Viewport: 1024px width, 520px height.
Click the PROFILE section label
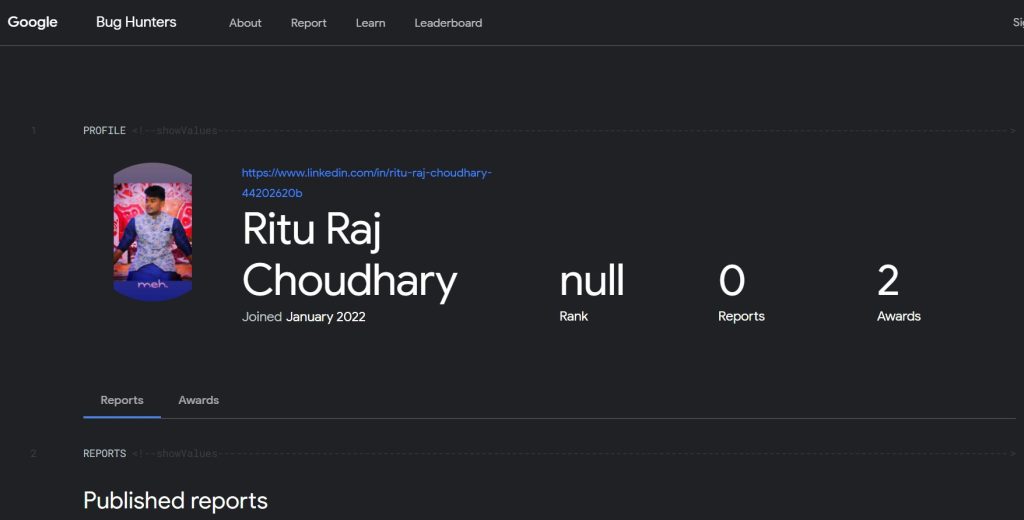(x=104, y=131)
